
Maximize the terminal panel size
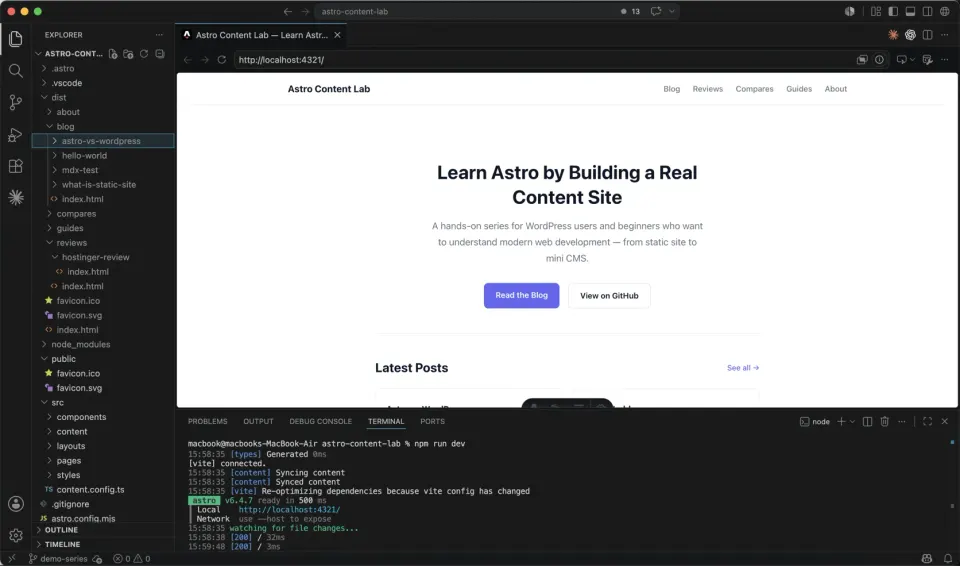coord(928,421)
